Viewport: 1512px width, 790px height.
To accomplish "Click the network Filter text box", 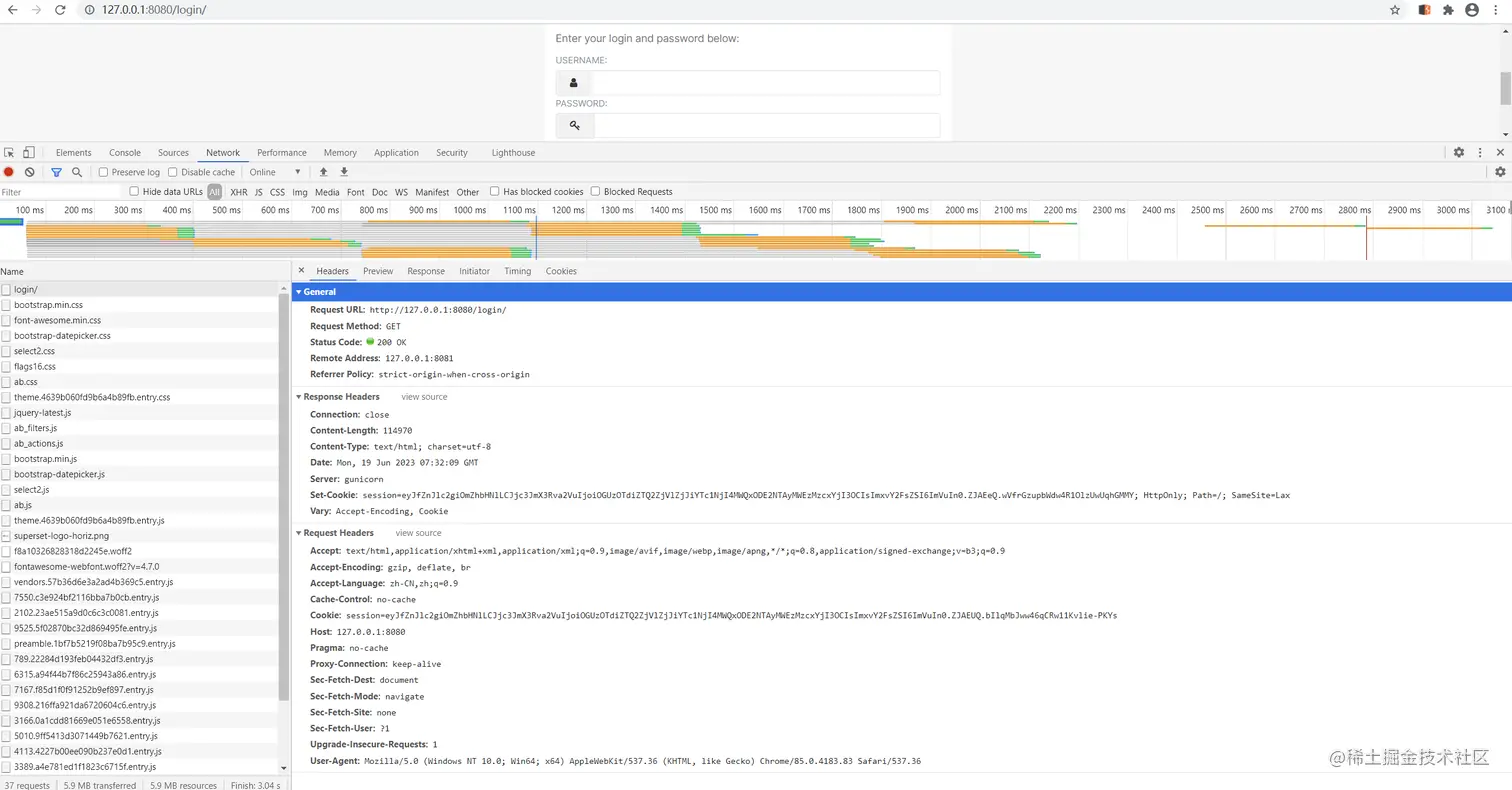I will (60, 192).
